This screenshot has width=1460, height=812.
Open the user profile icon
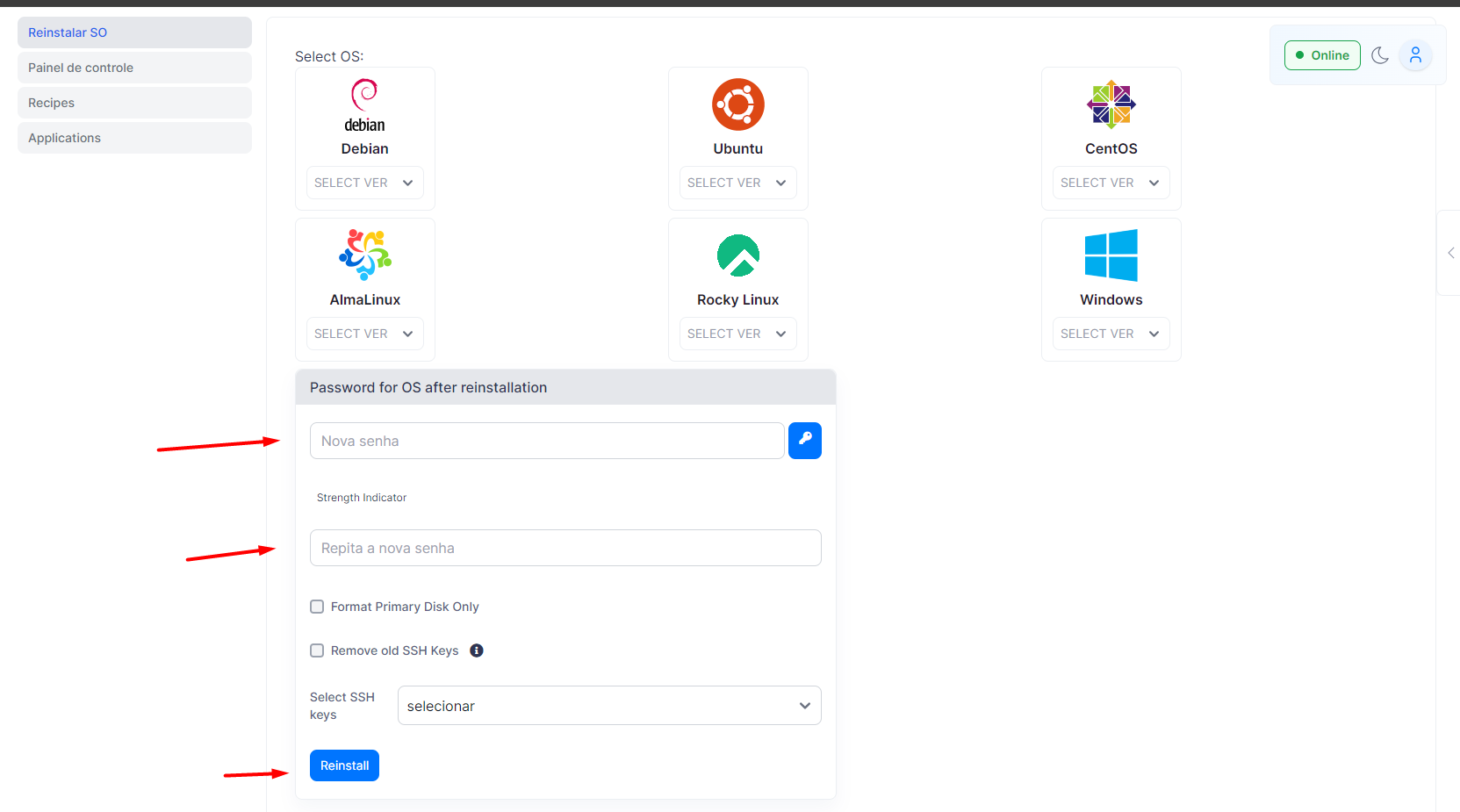(1415, 55)
